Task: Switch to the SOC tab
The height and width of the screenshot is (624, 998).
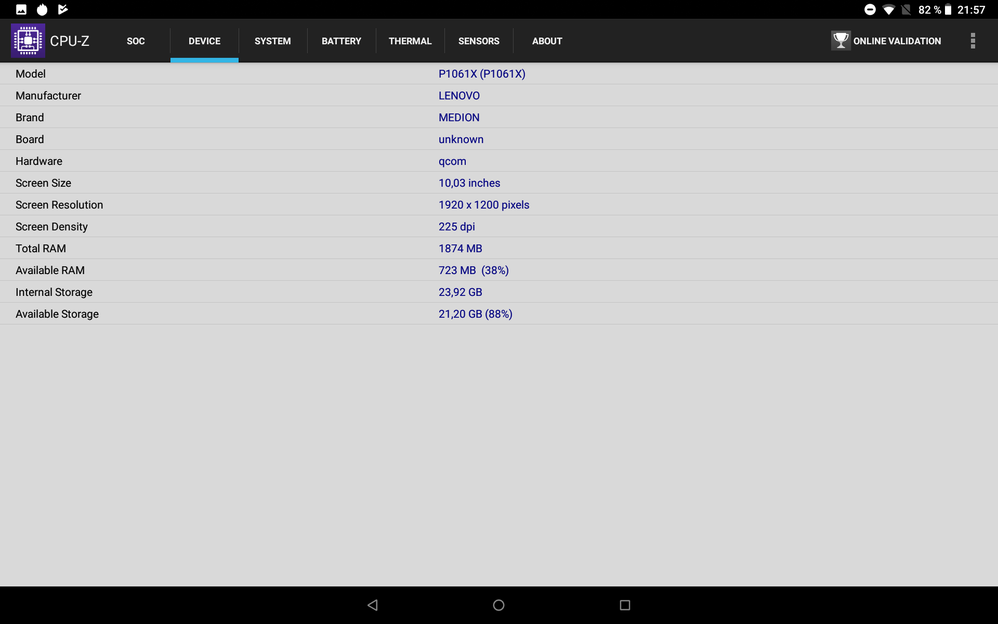Action: coord(136,41)
